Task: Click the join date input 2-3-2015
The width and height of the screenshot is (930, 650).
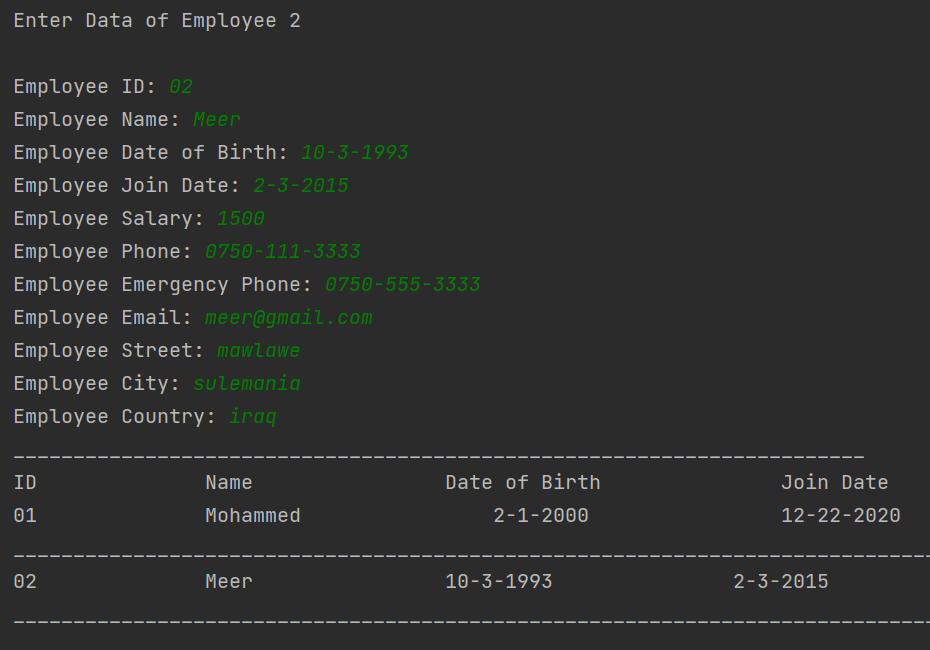Action: 301,186
